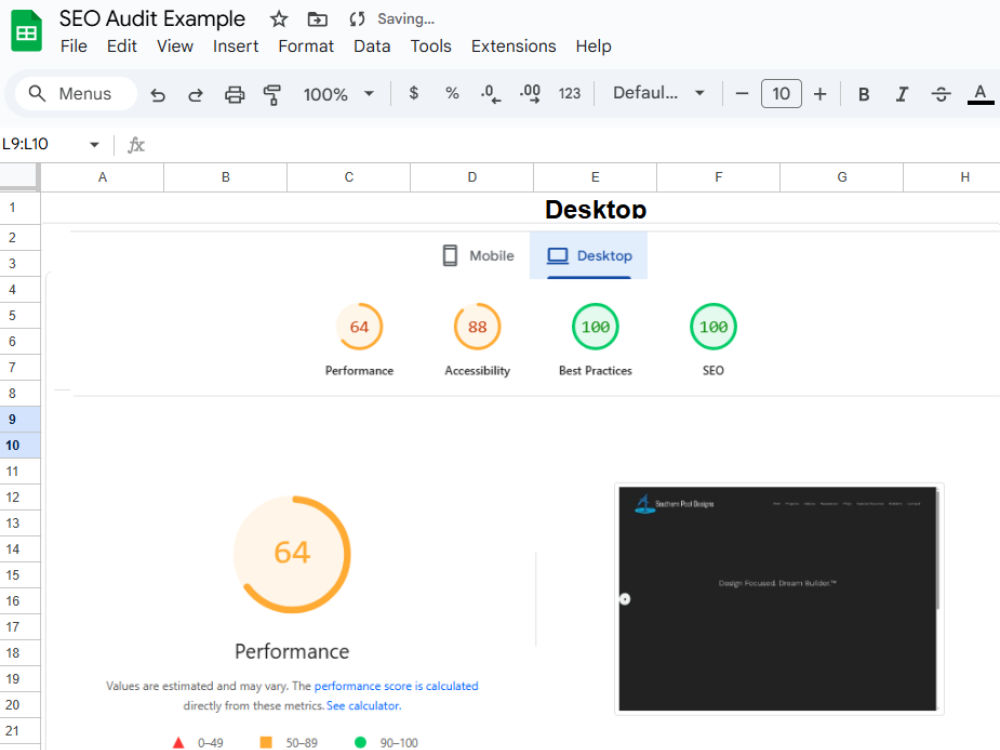Increase decimal places
The height and width of the screenshot is (750, 1000).
pos(530,93)
